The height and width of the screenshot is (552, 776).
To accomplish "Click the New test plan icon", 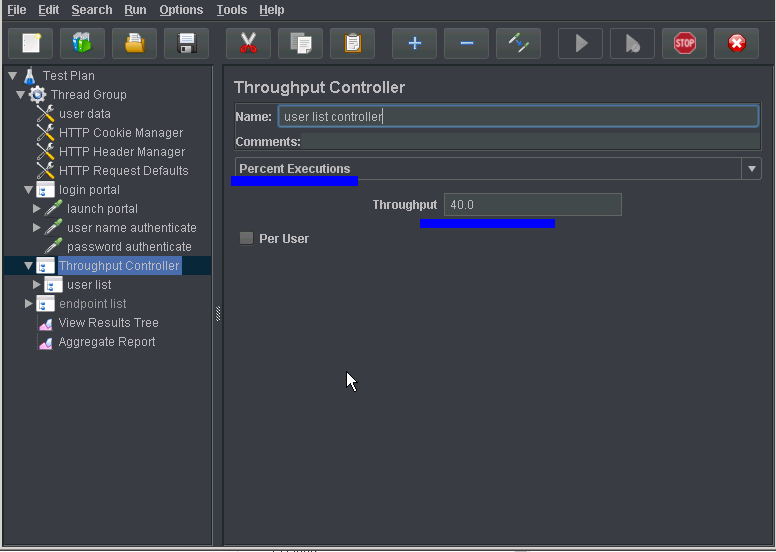I will coord(31,44).
